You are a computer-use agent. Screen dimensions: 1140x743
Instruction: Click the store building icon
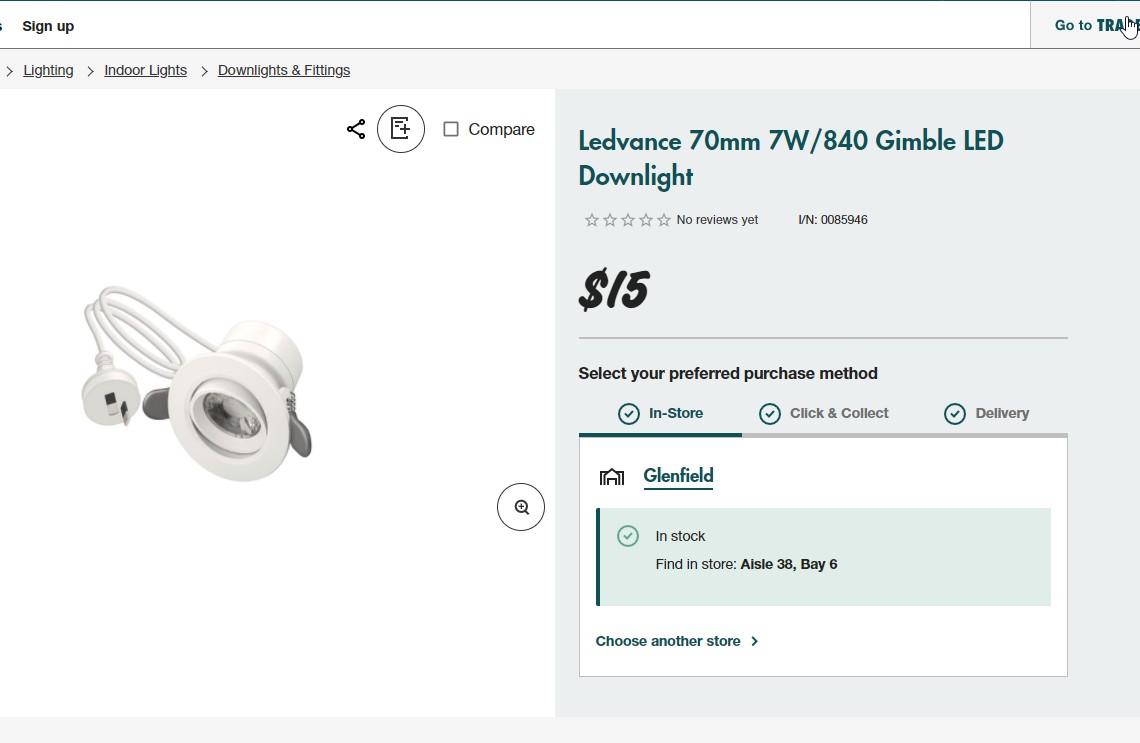(x=612, y=476)
